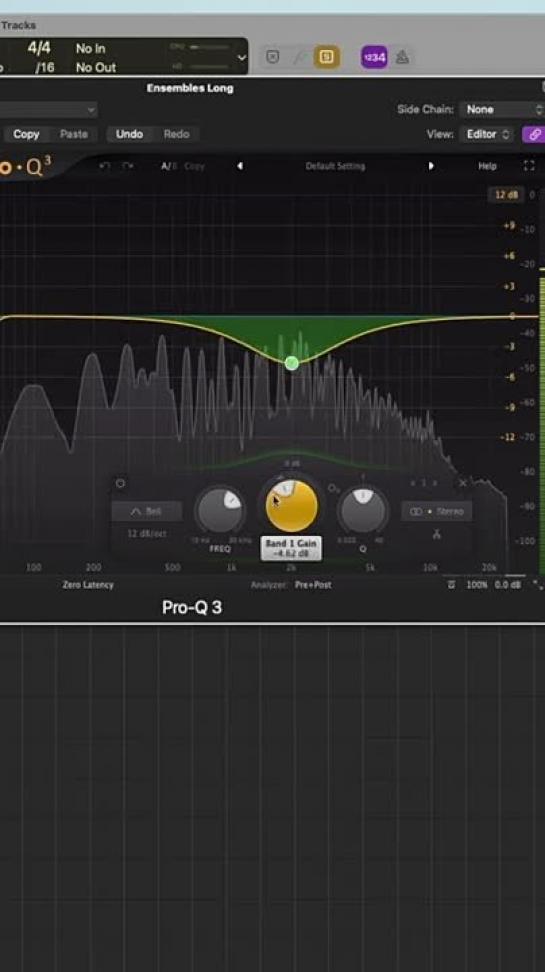Open the plugin preset dropdown
Viewport: 545px width, 972px height.
click(x=48, y=110)
